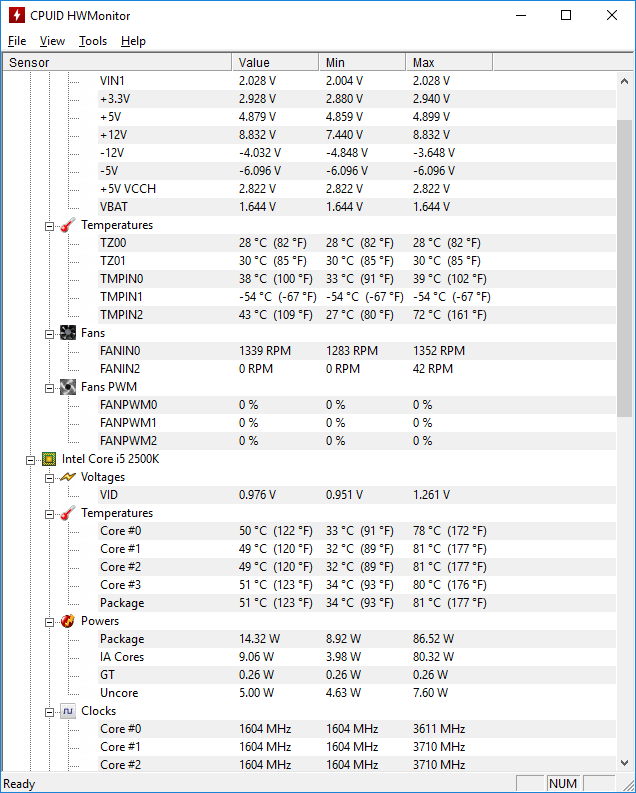636x793 pixels.
Task: Collapse the CPU Temperatures group
Action: (x=49, y=514)
